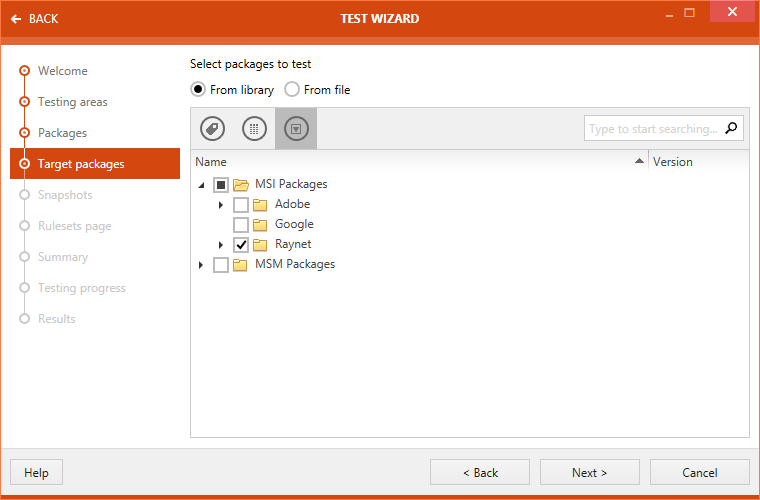Click the search magnifier icon
This screenshot has height=500, width=760.
pos(732,128)
